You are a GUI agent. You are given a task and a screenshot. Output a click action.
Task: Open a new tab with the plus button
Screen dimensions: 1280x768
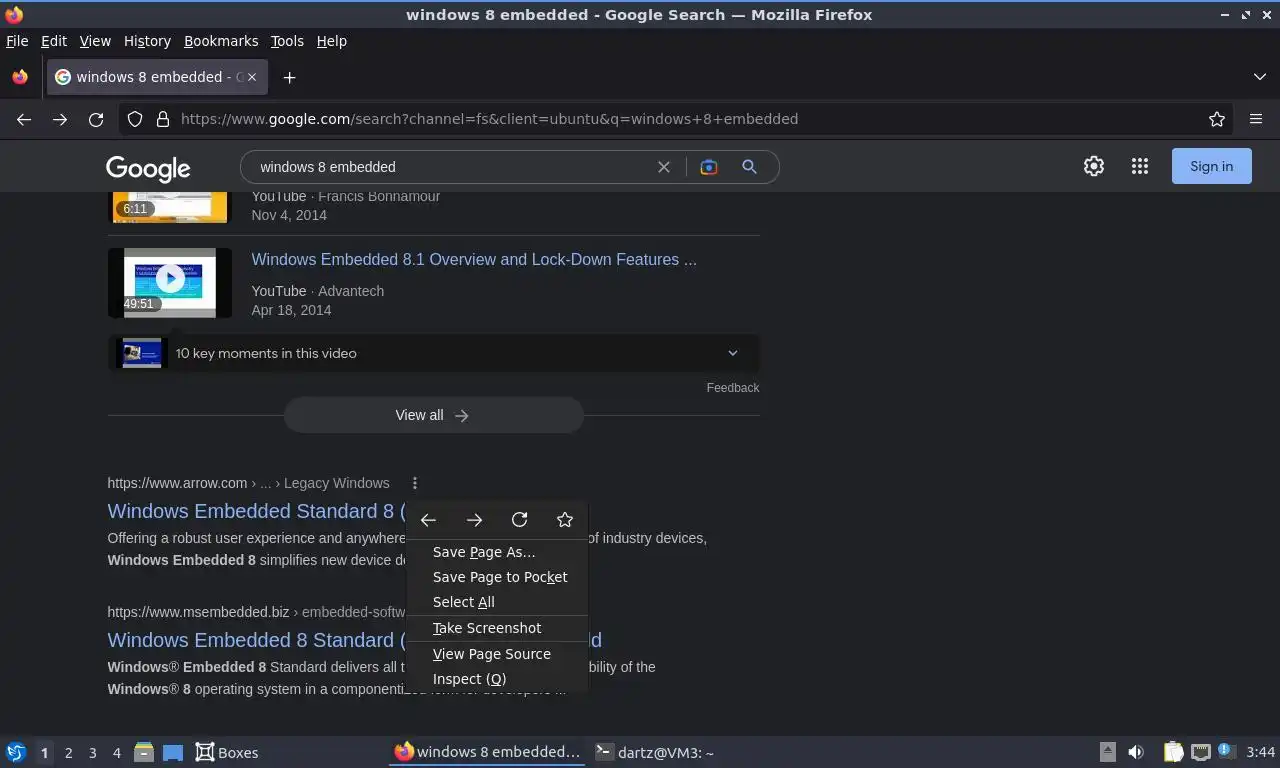pos(289,77)
